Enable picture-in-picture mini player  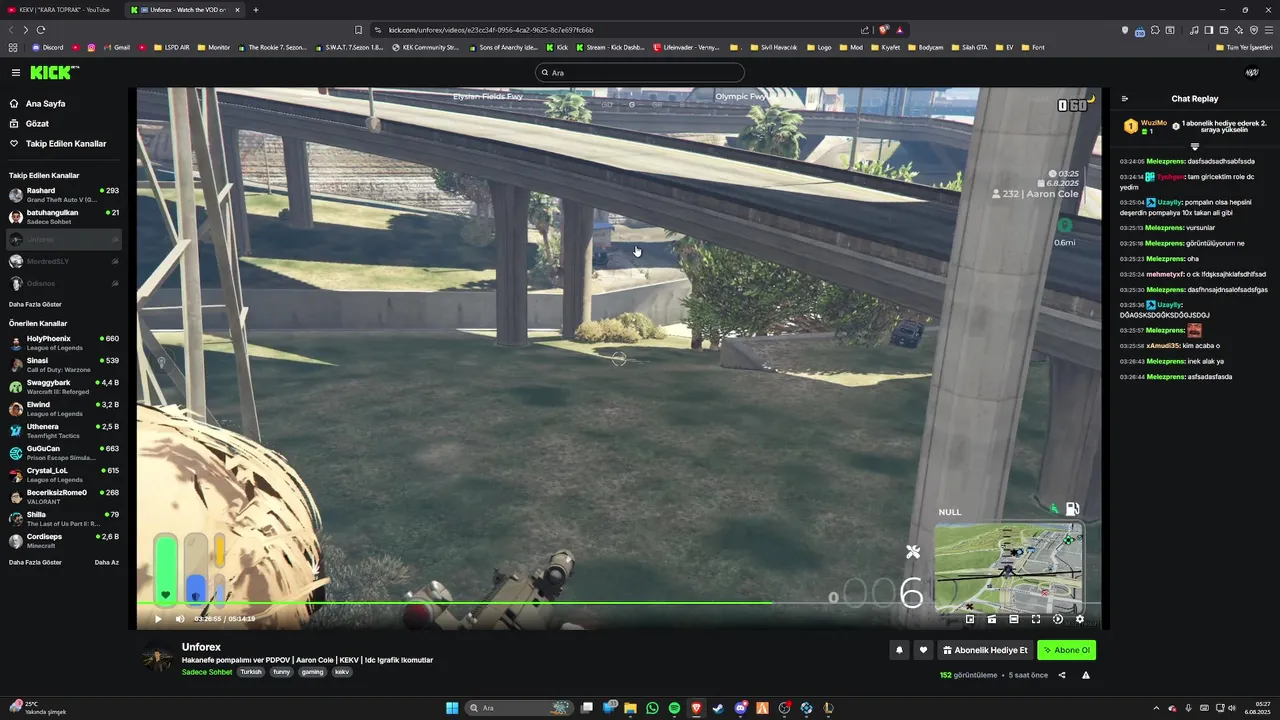point(970,619)
